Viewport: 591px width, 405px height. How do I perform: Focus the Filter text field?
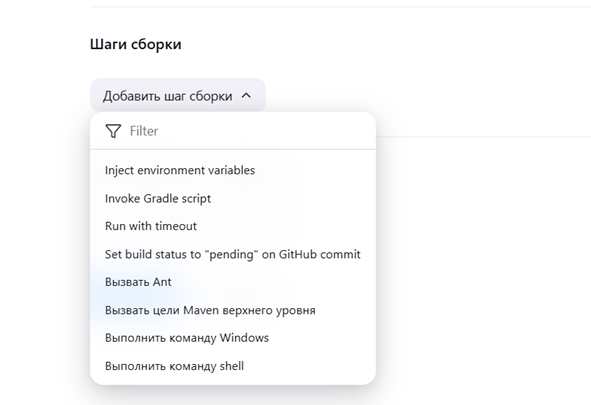coord(233,131)
